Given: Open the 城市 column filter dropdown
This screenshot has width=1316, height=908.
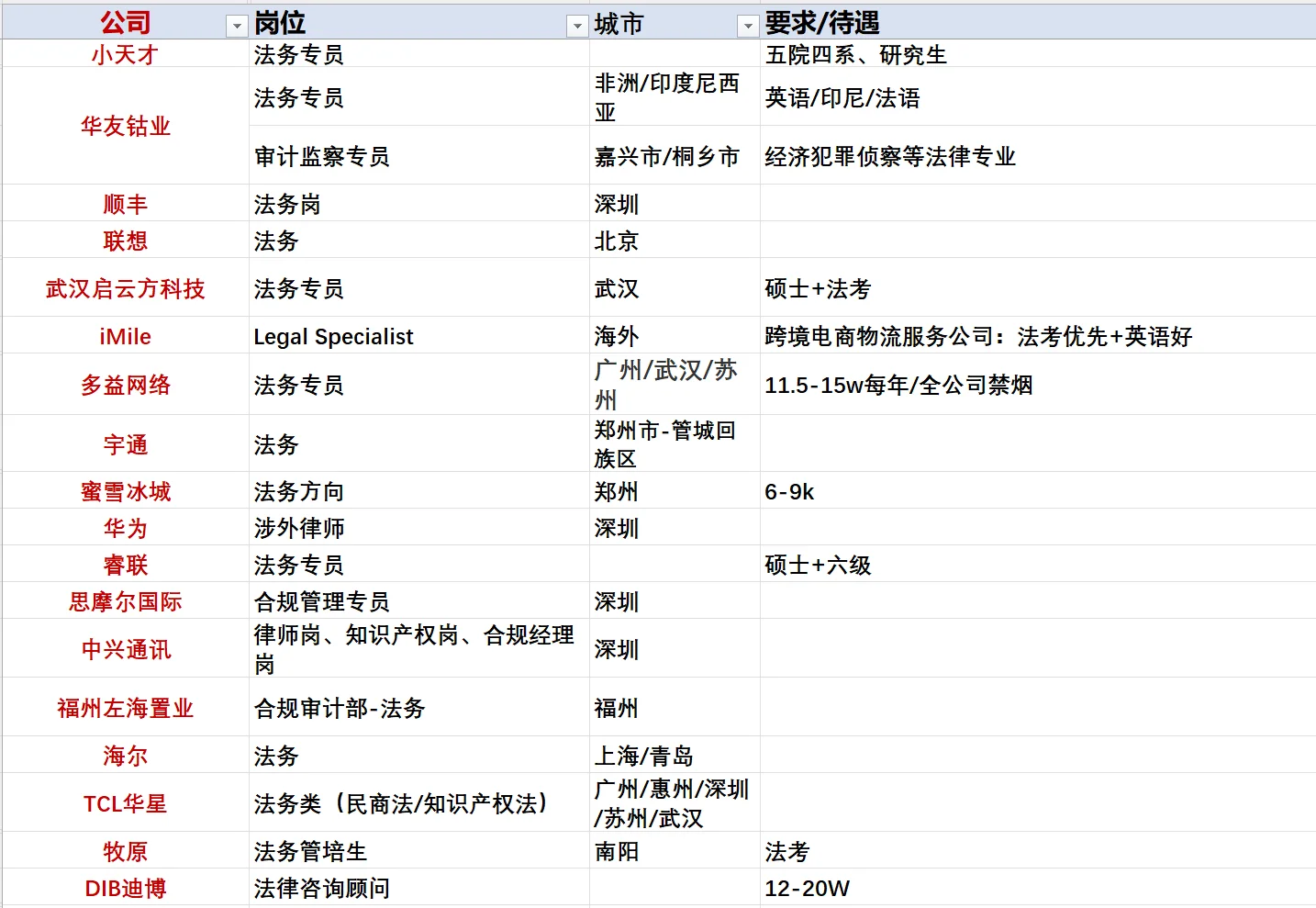Looking at the screenshot, I should [748, 27].
